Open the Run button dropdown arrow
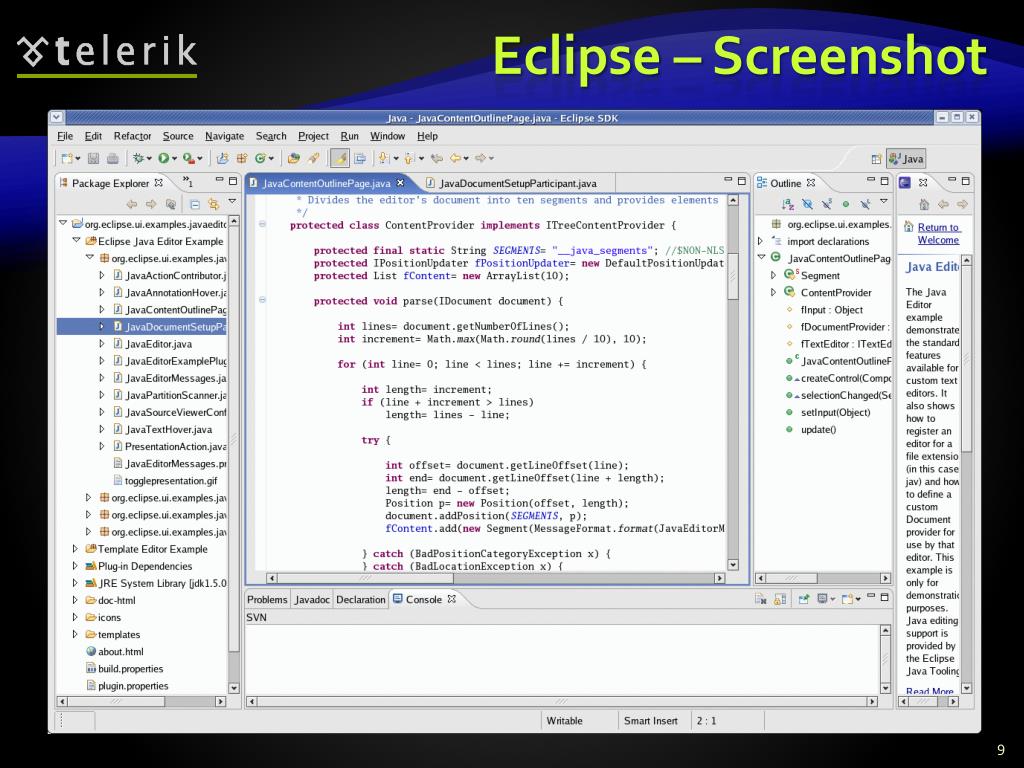The image size is (1024, 768). (174, 159)
